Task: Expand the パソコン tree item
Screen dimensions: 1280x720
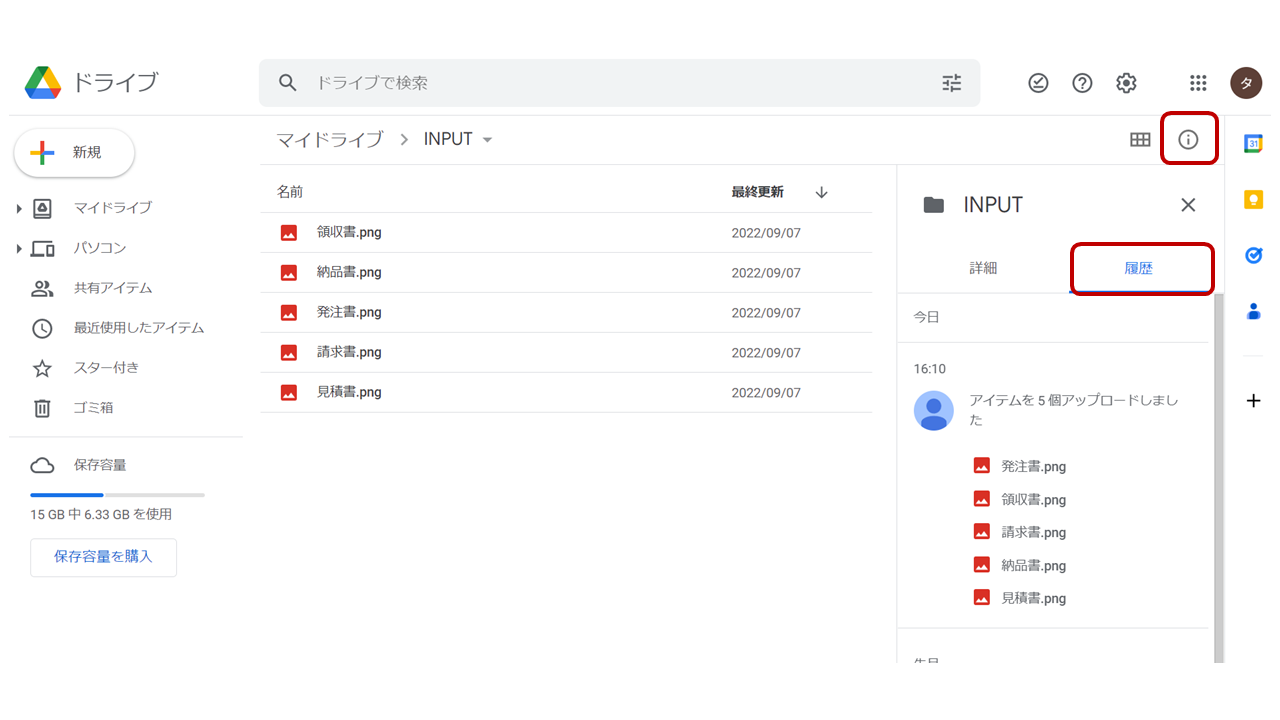Action: [x=17, y=248]
